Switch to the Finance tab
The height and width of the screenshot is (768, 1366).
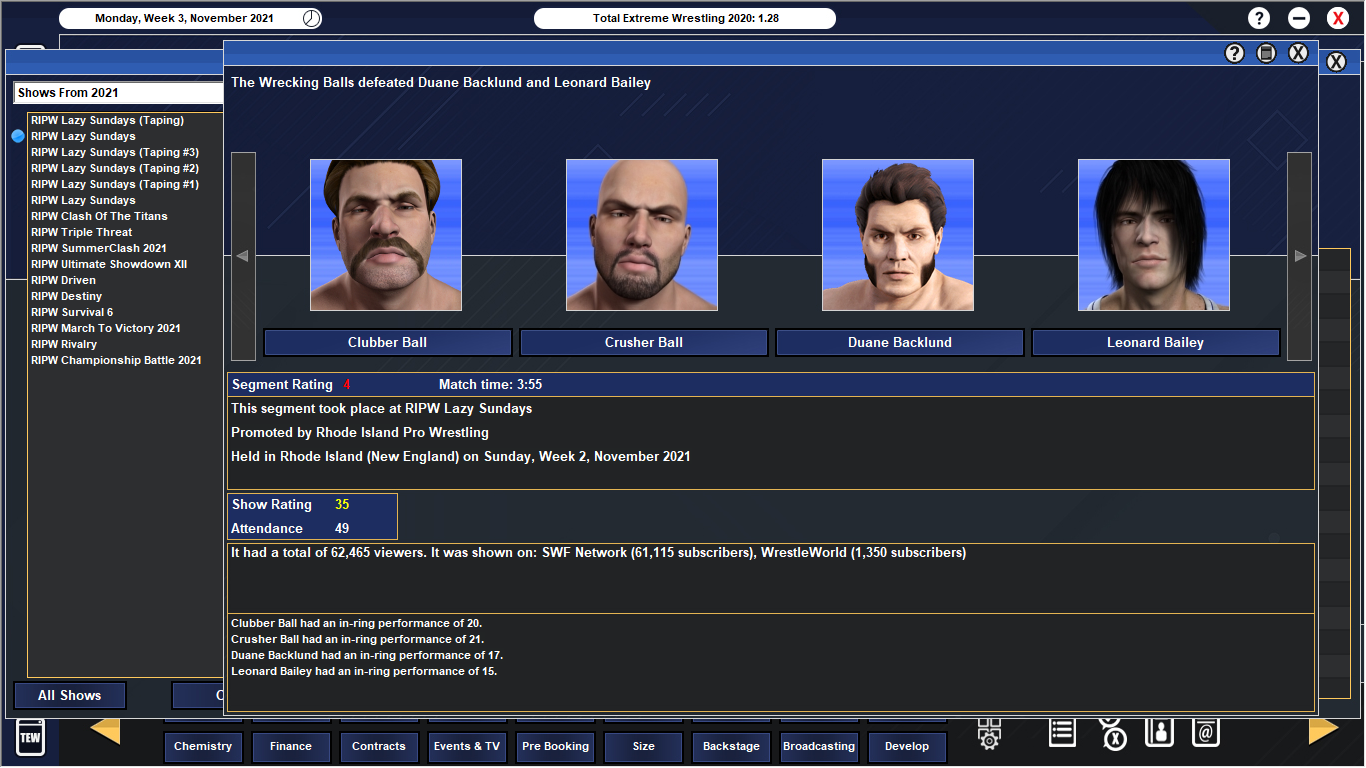click(x=290, y=746)
